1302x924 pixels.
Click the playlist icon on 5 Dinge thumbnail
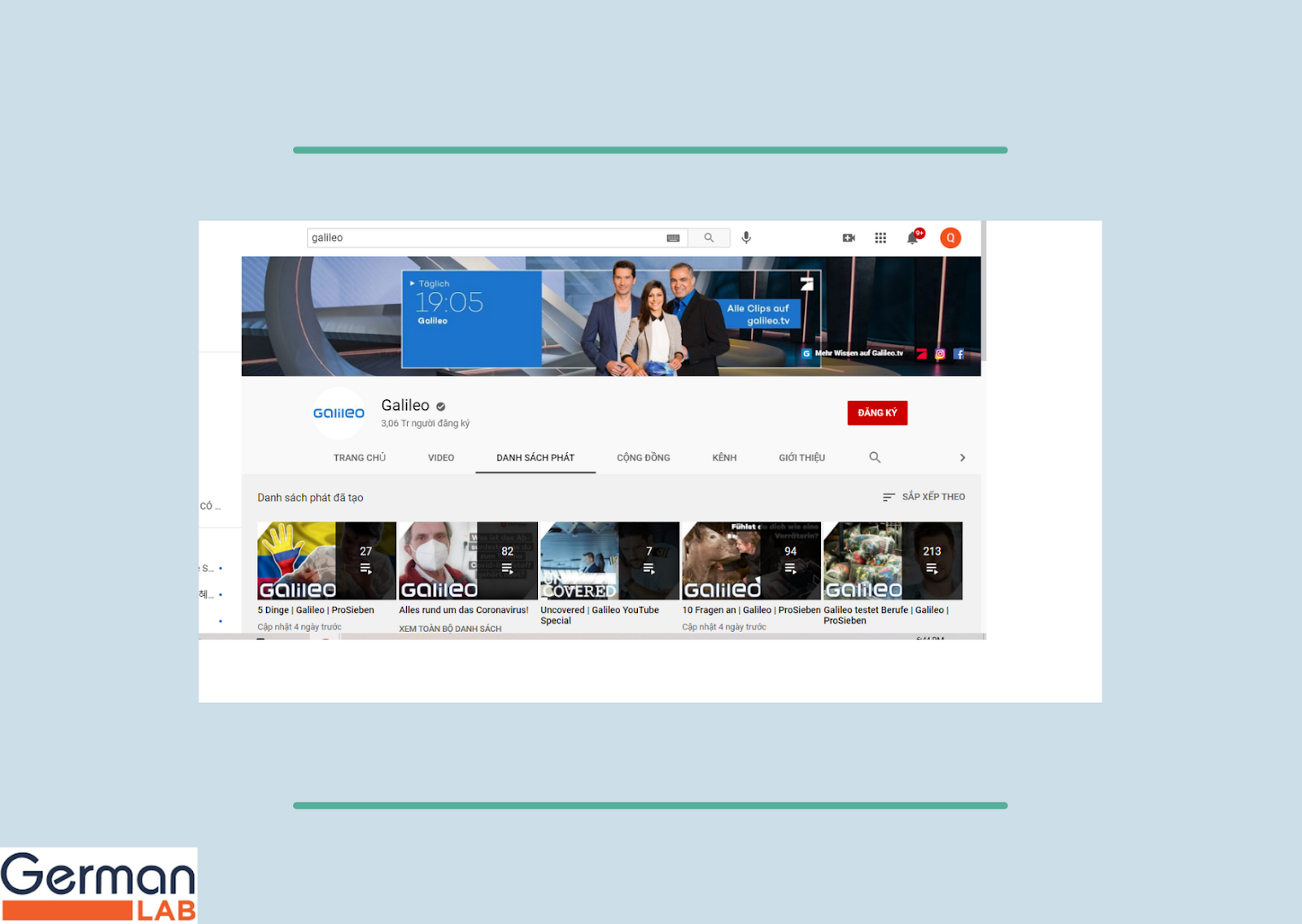pyautogui.click(x=365, y=569)
